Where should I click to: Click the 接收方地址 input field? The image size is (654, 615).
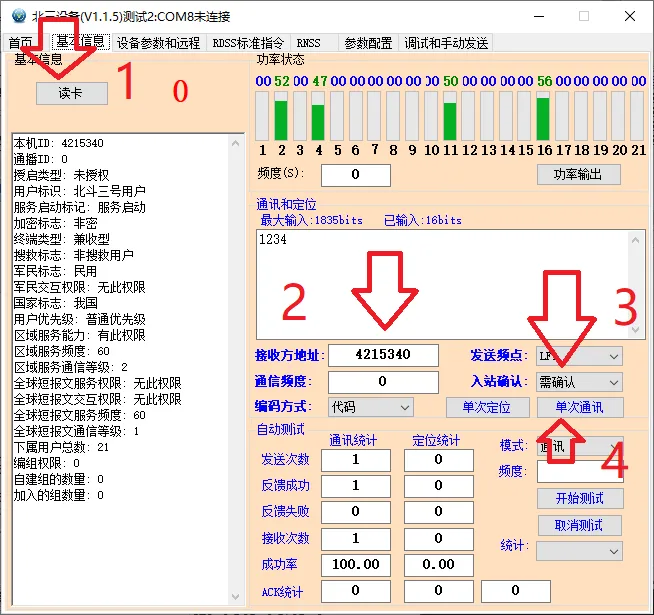pos(383,356)
